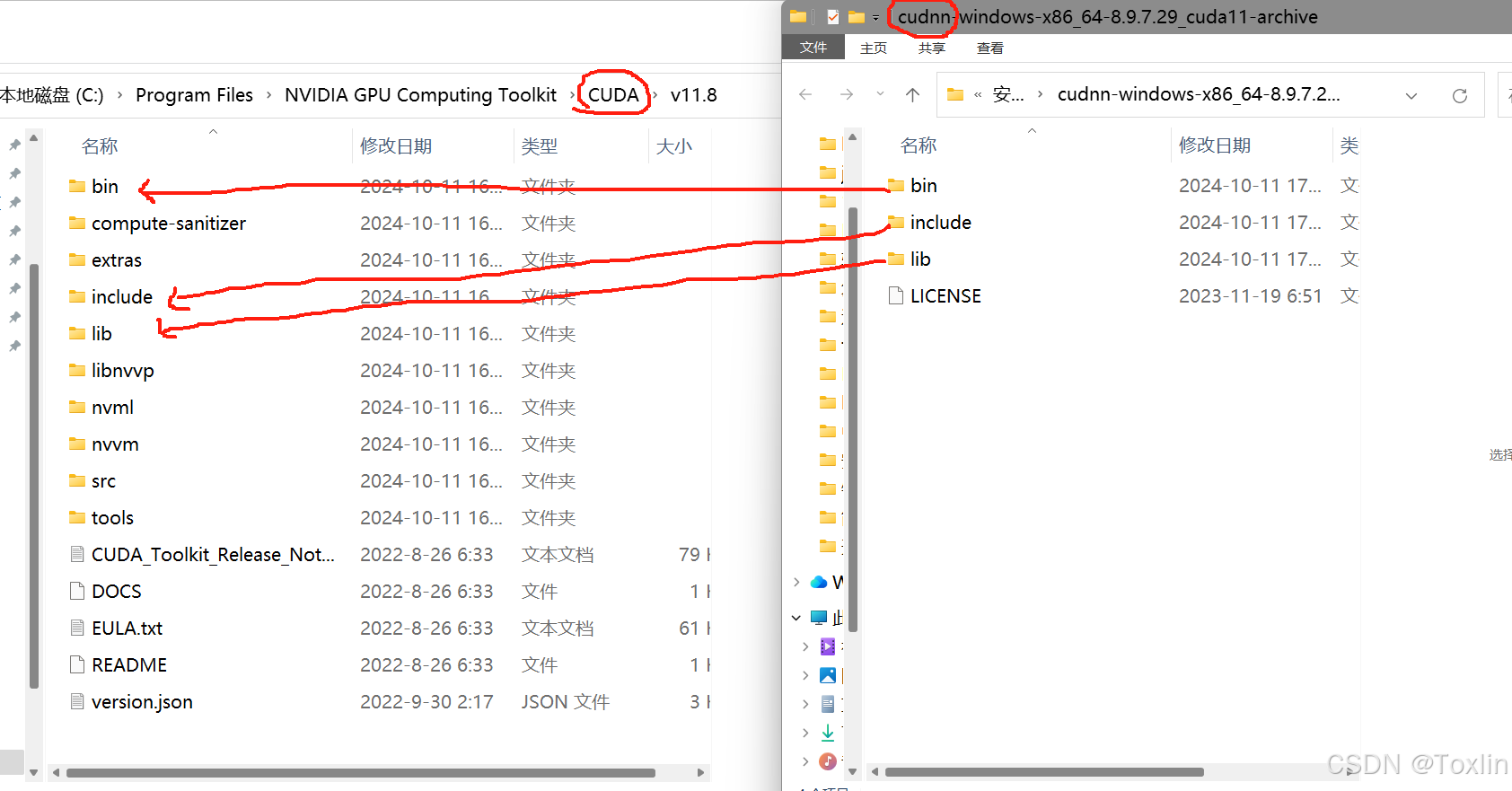Click the folder icon of cudnn lib

(896, 259)
